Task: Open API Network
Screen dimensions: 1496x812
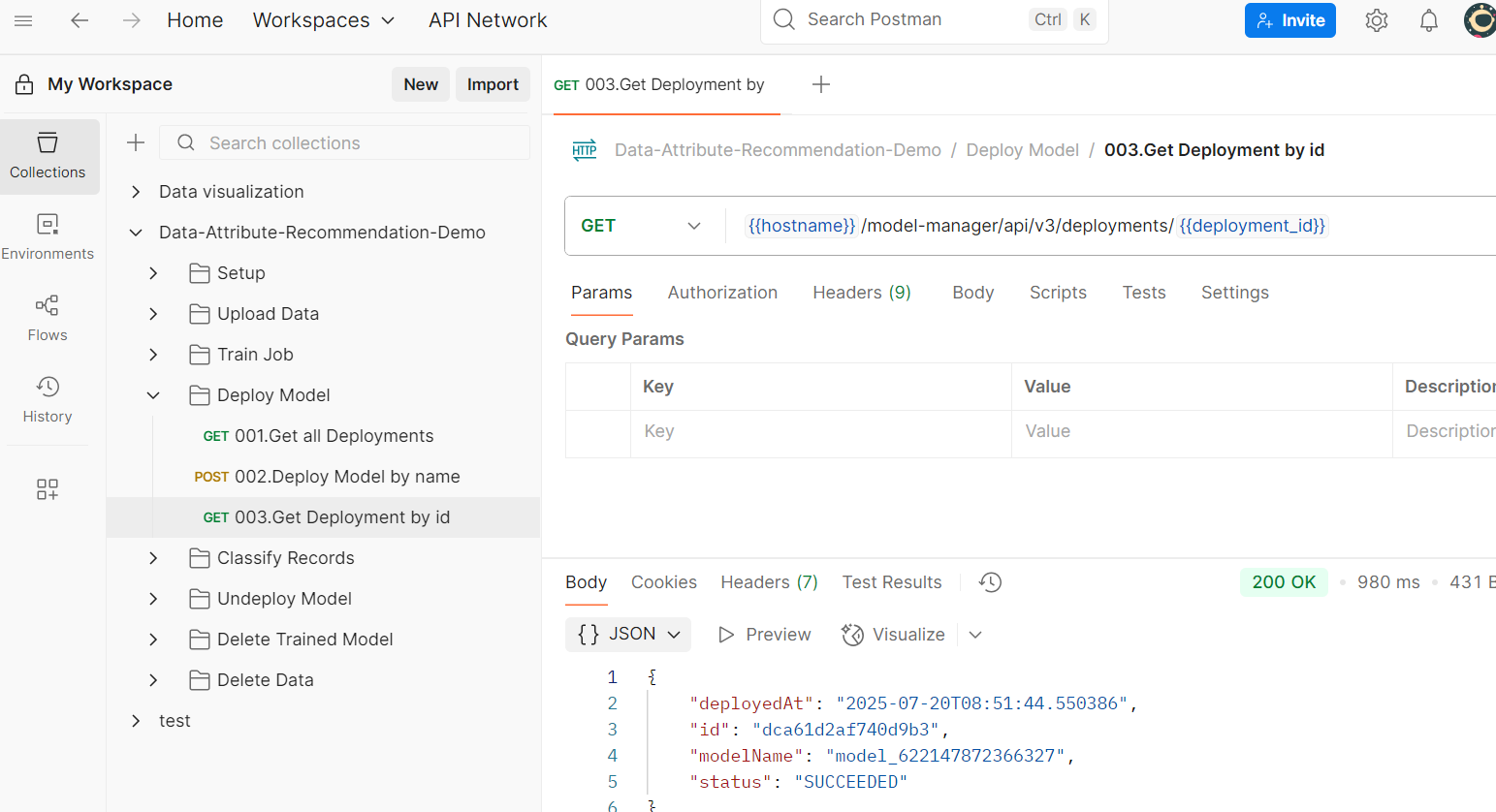Action: tap(488, 20)
